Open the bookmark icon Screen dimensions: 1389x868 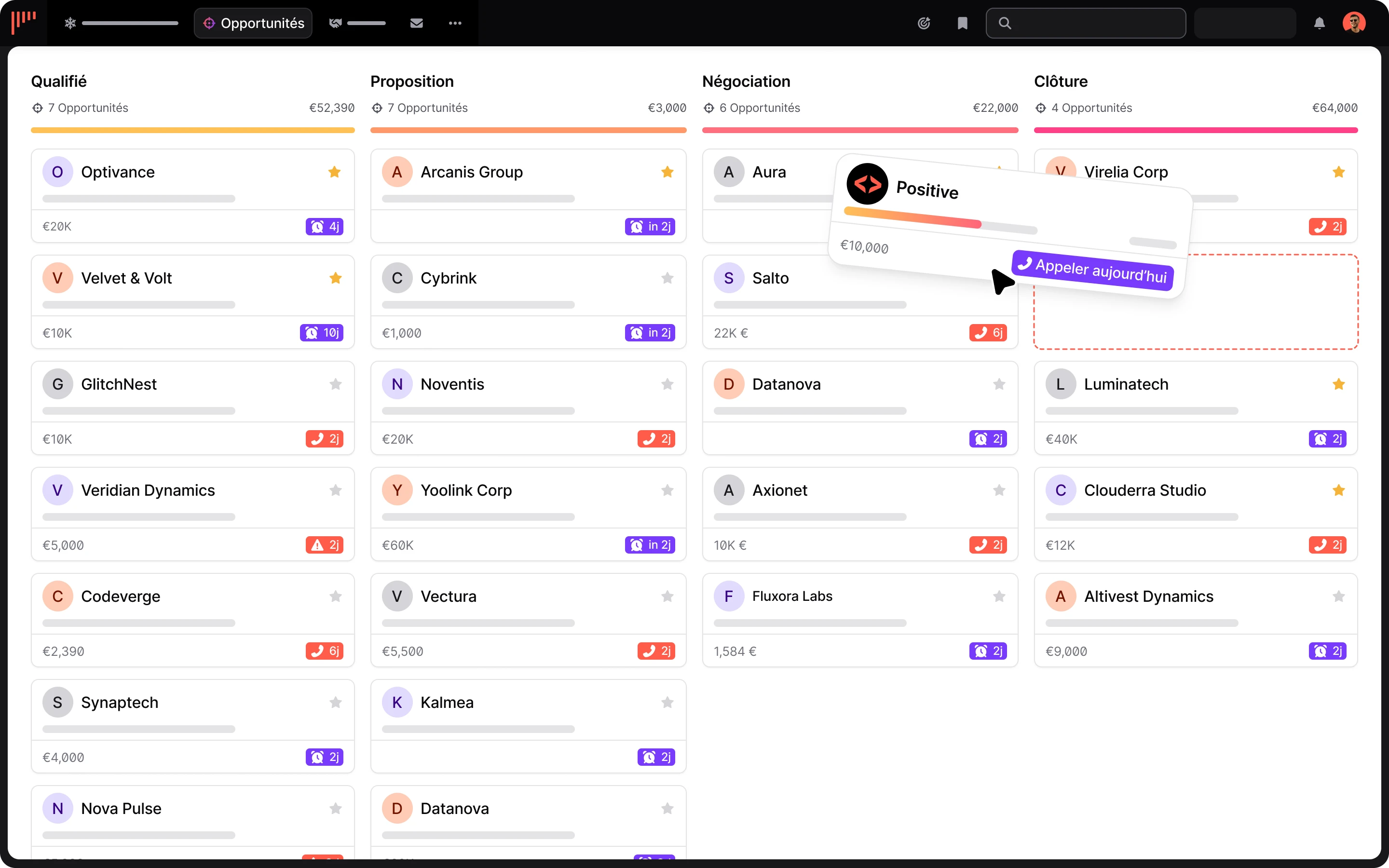point(963,23)
